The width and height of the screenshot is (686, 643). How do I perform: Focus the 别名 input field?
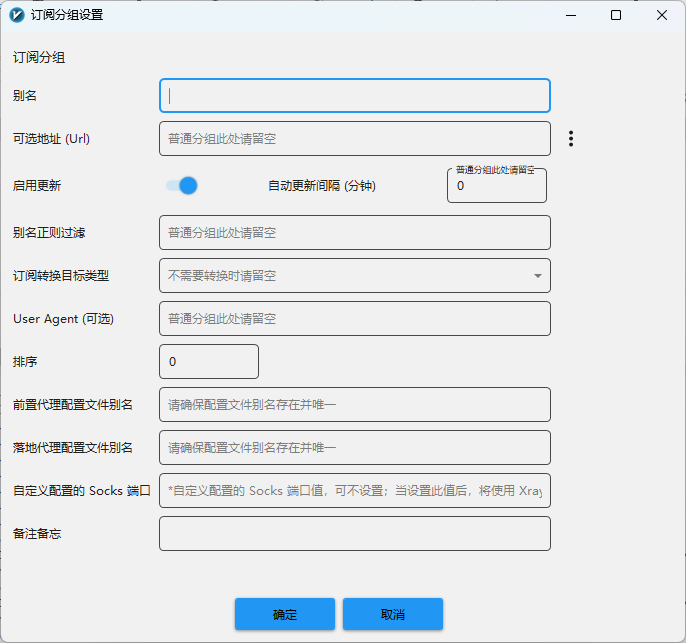click(x=355, y=96)
